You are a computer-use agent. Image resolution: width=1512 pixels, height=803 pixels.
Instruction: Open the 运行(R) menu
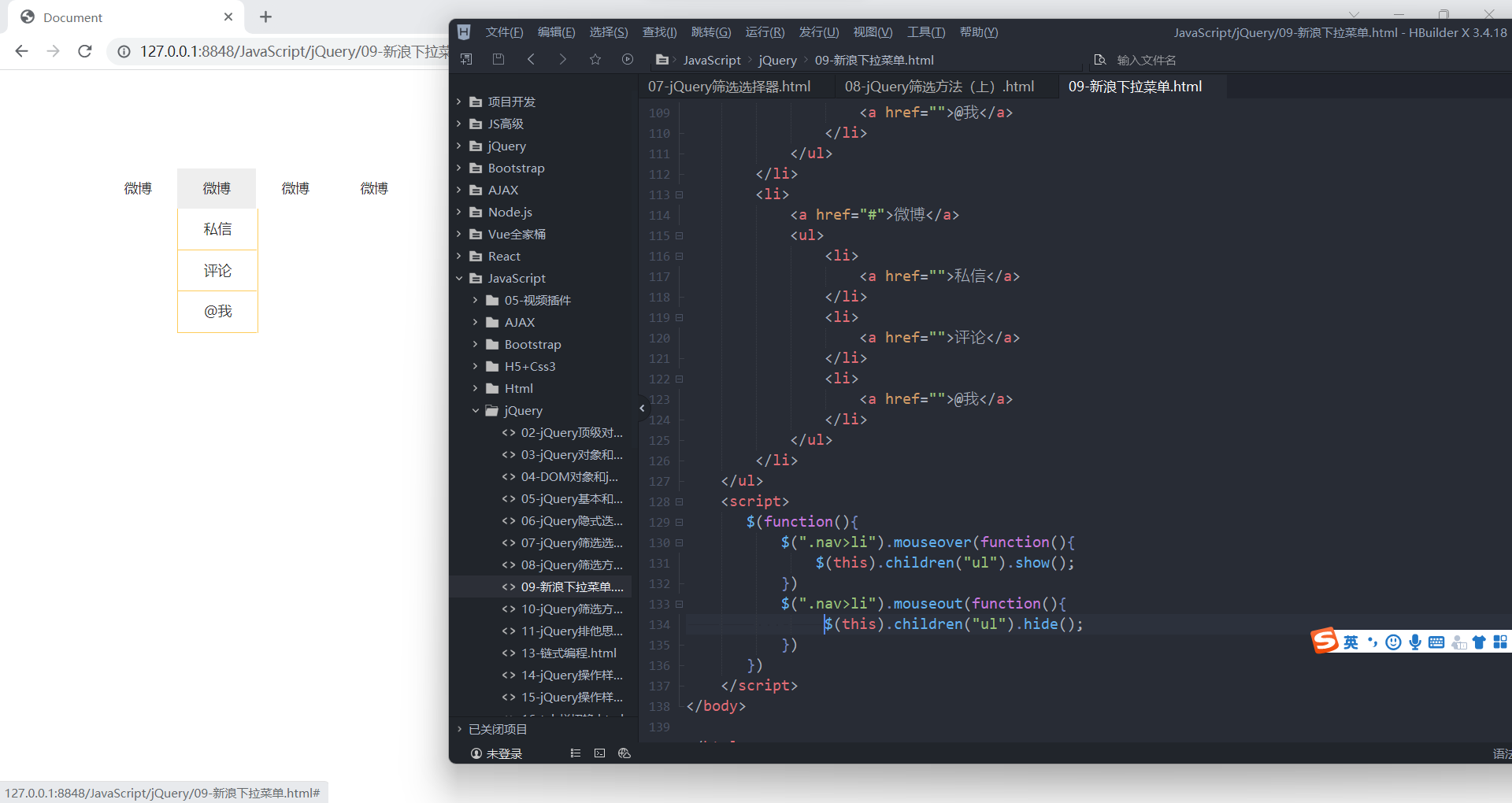[x=765, y=32]
